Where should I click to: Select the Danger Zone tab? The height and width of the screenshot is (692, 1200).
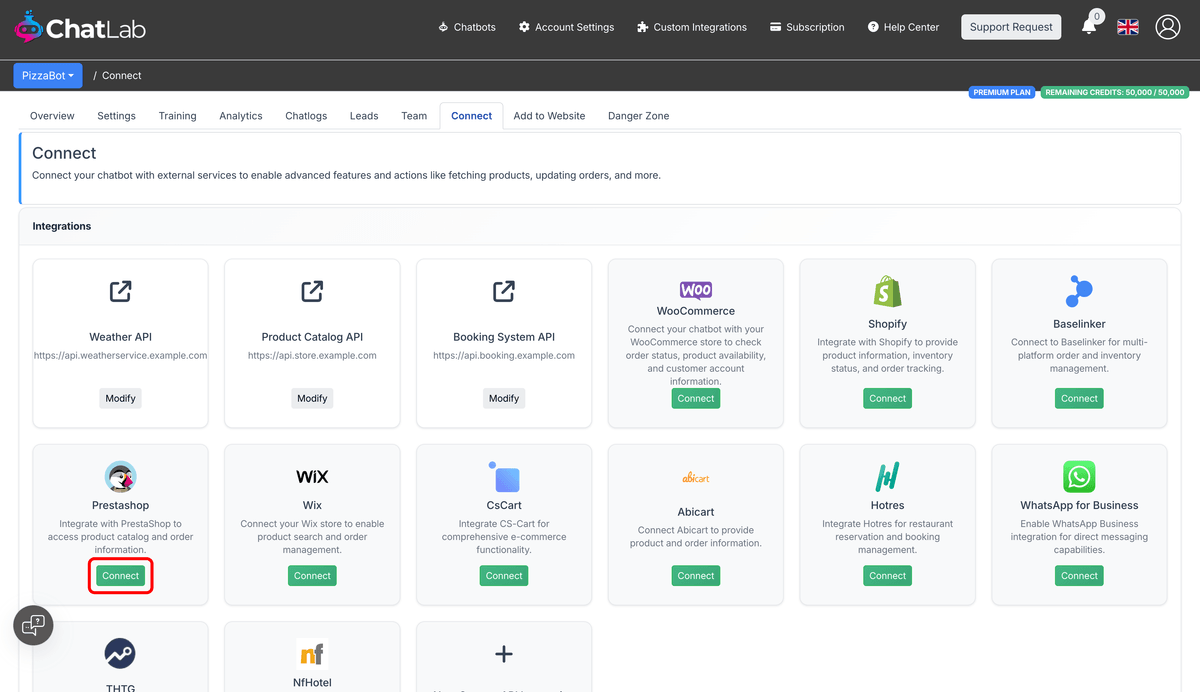(x=638, y=115)
